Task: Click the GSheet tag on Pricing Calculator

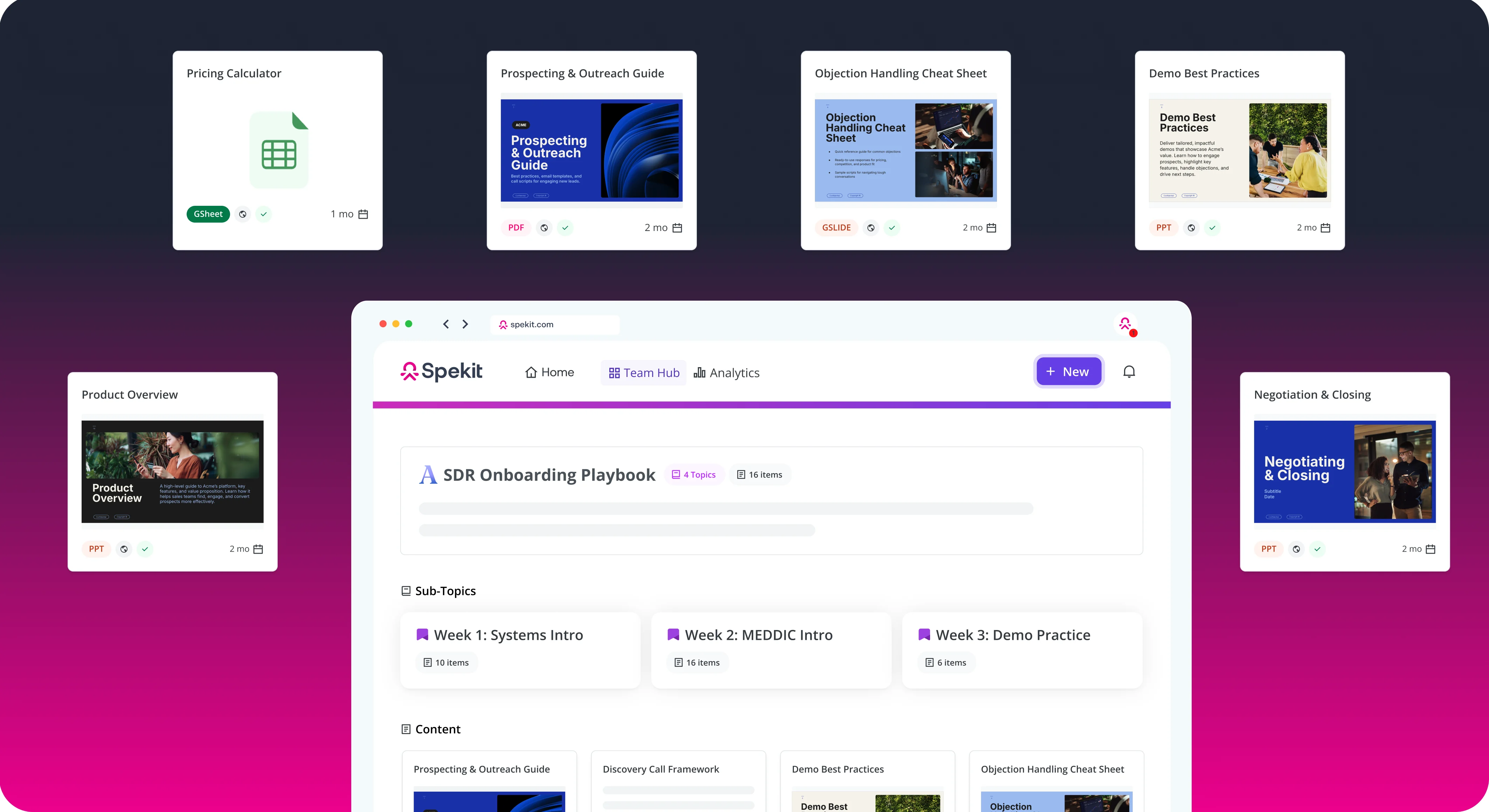Action: coord(208,214)
